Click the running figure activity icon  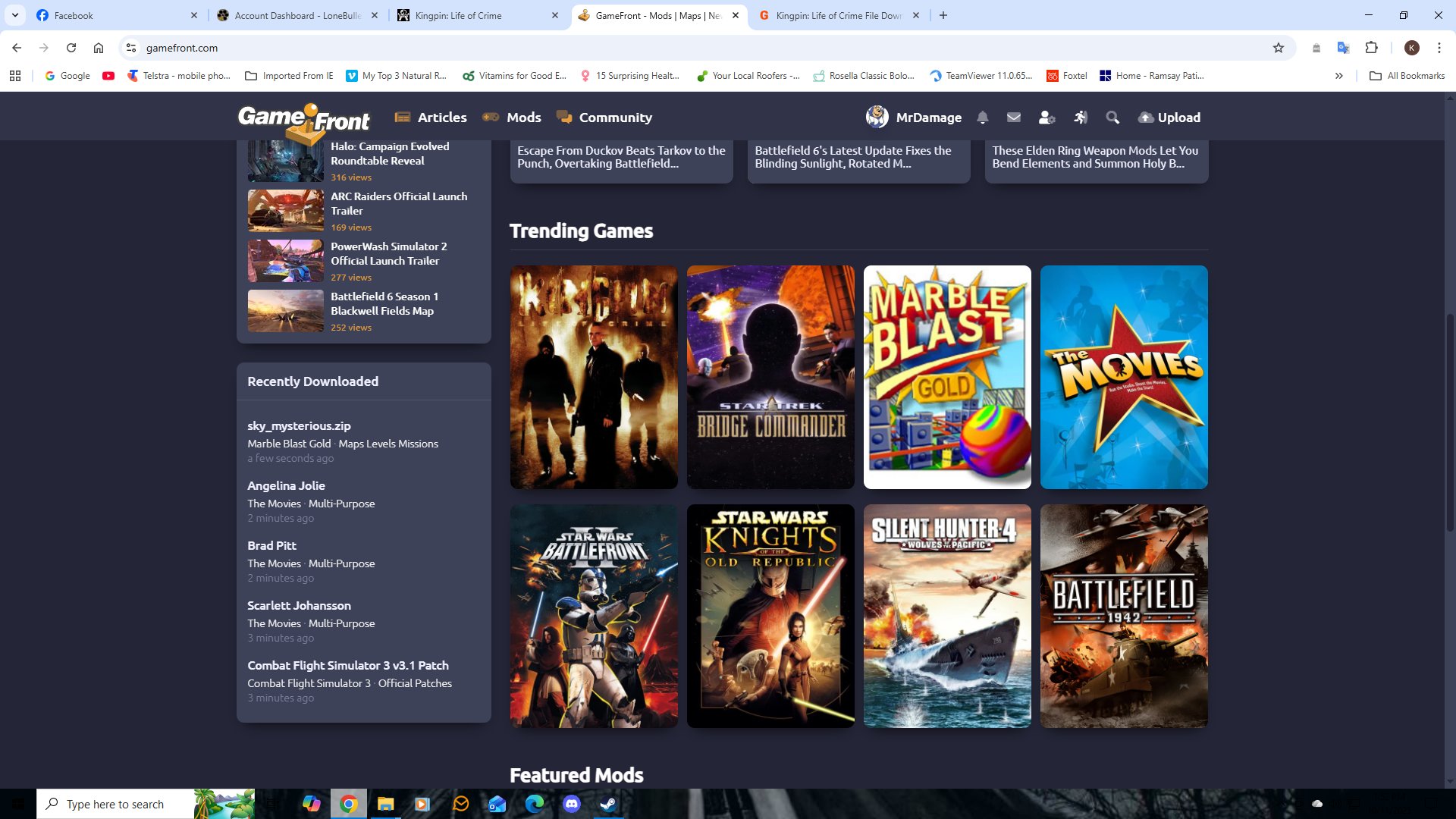point(1080,117)
